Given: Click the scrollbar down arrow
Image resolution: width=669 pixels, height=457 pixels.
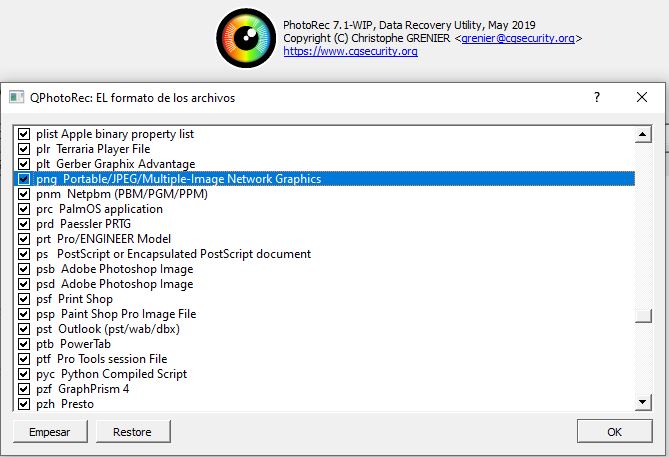Looking at the screenshot, I should pos(643,402).
